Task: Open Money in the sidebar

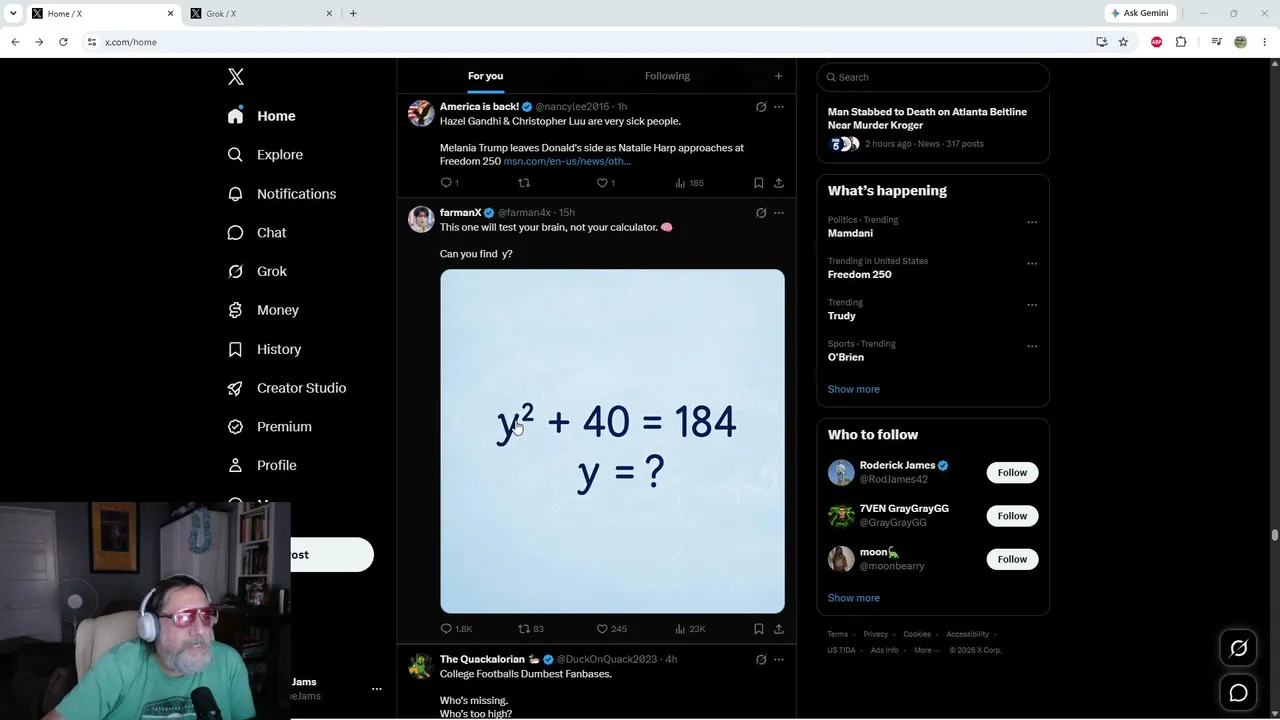Action: point(263,310)
